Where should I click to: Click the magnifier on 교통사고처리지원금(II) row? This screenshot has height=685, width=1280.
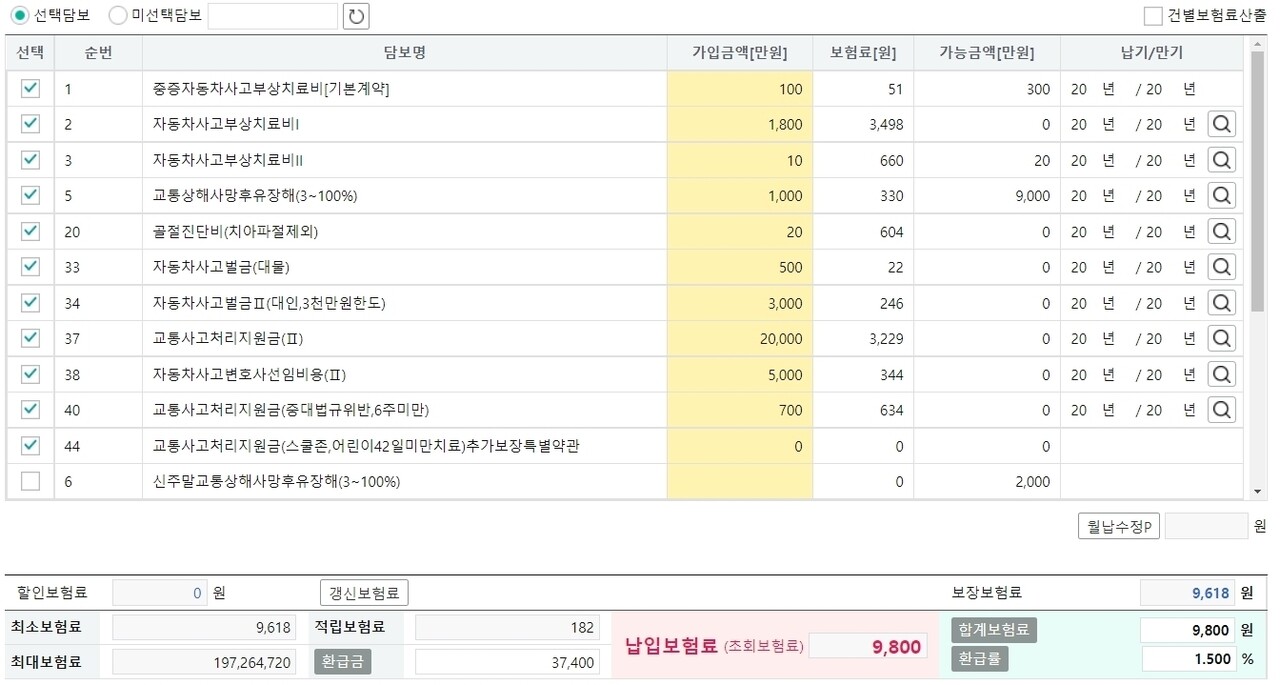coord(1221,338)
